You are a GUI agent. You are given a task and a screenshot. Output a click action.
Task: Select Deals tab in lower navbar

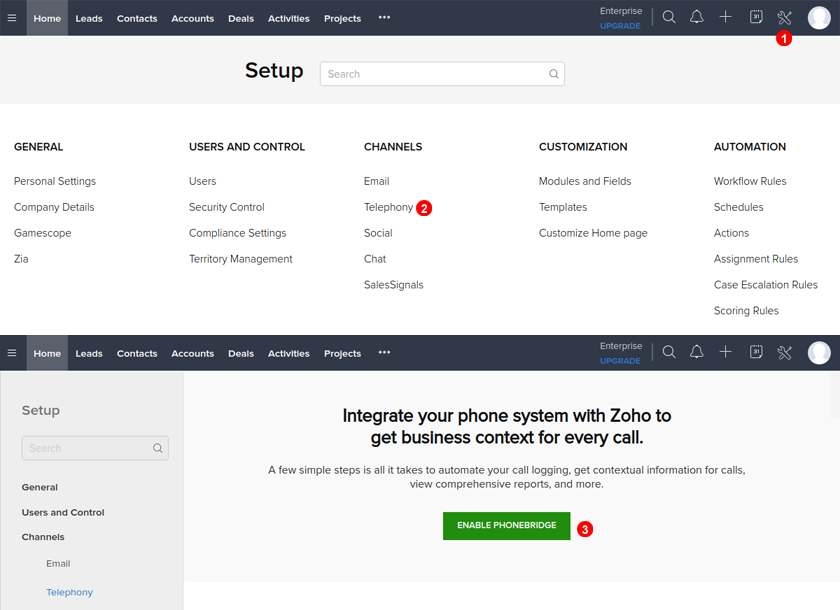[x=241, y=353]
